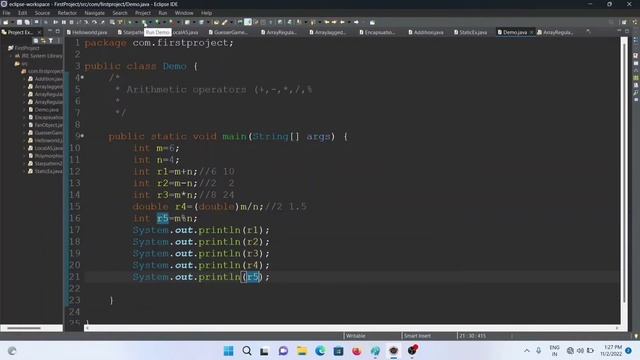The width and height of the screenshot is (640, 360).
Task: Click the Writable status bar entry
Action: pos(356,336)
